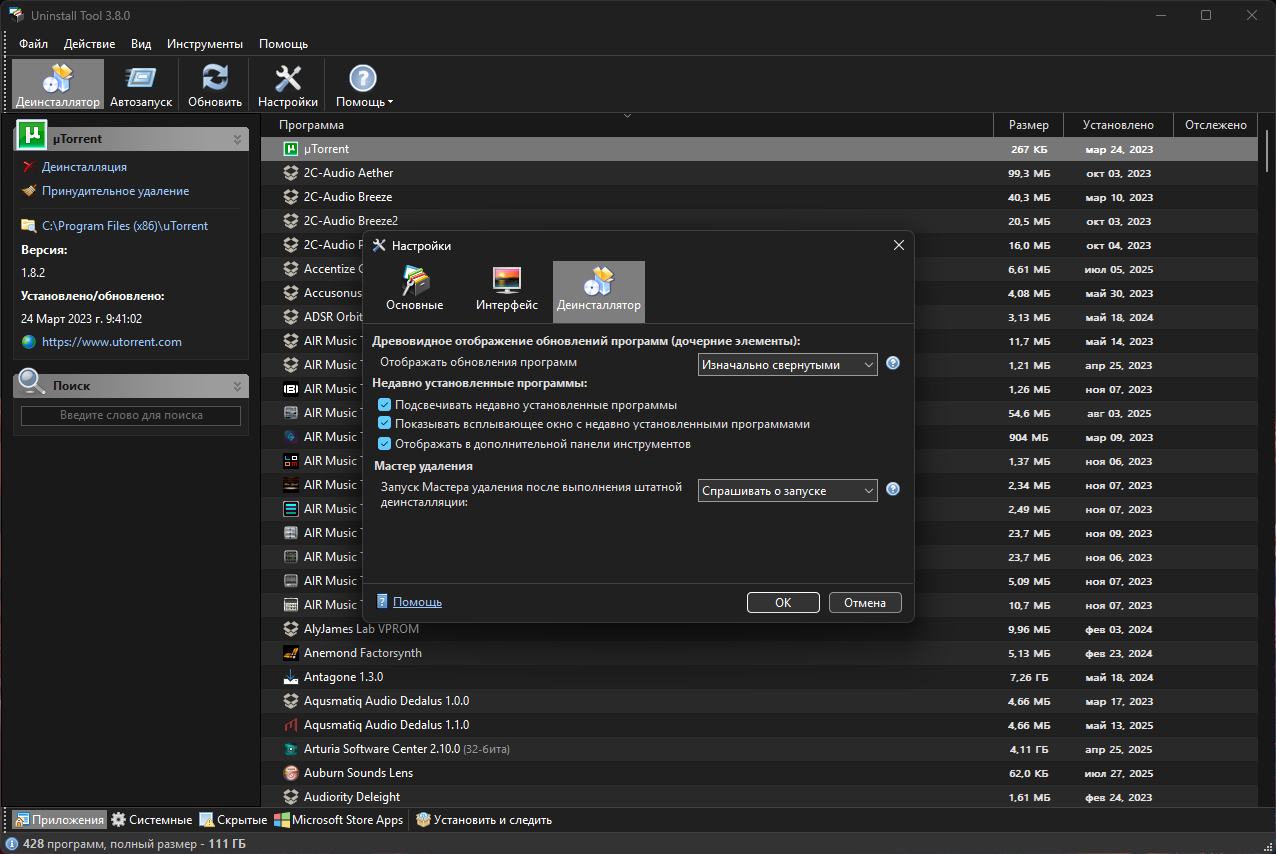
Task: Click the µTorrent icon in program list
Action: [291, 149]
